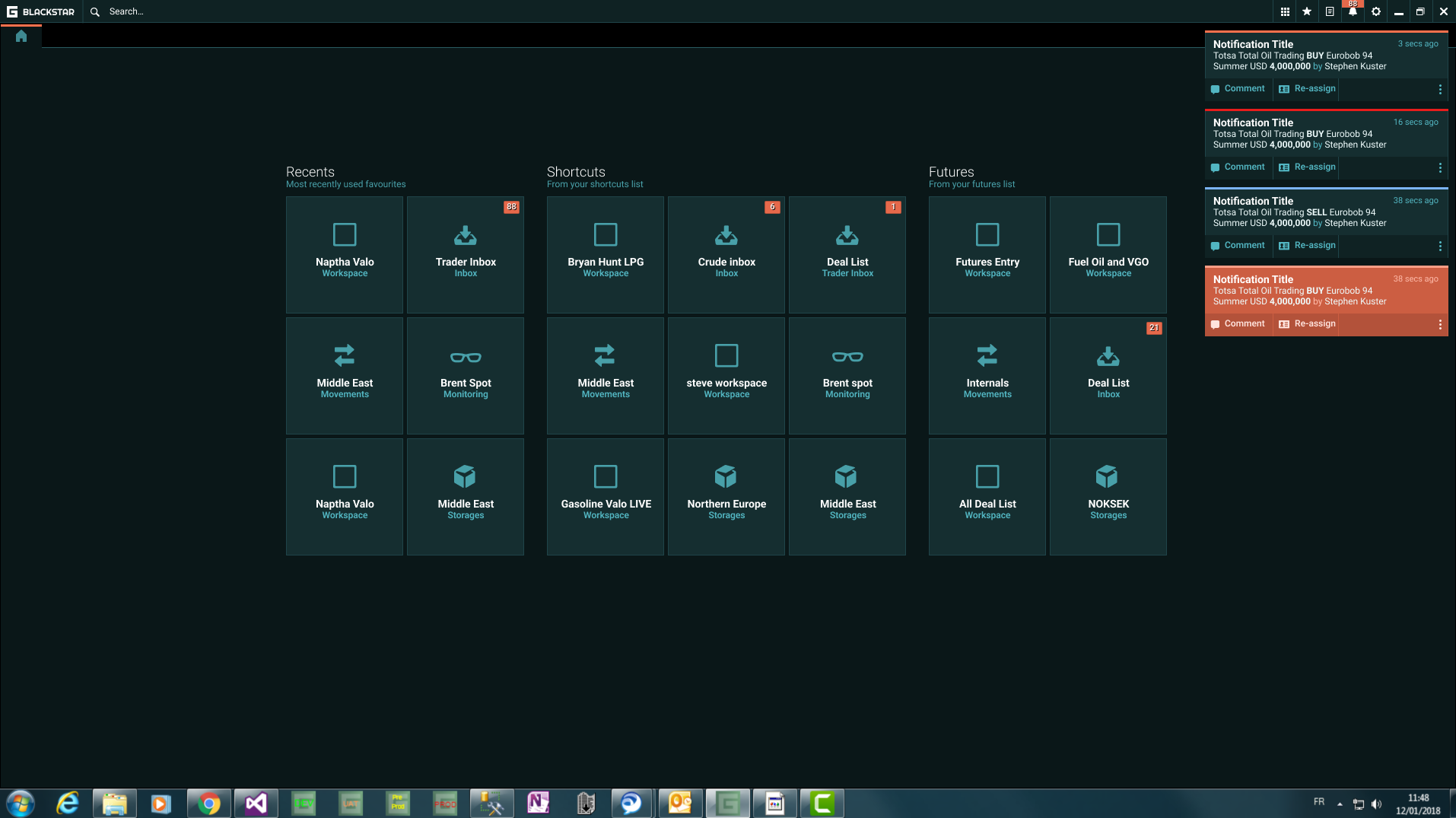Open Google Chrome from the taskbar
Viewport: 1456px width, 818px height.
point(208,804)
